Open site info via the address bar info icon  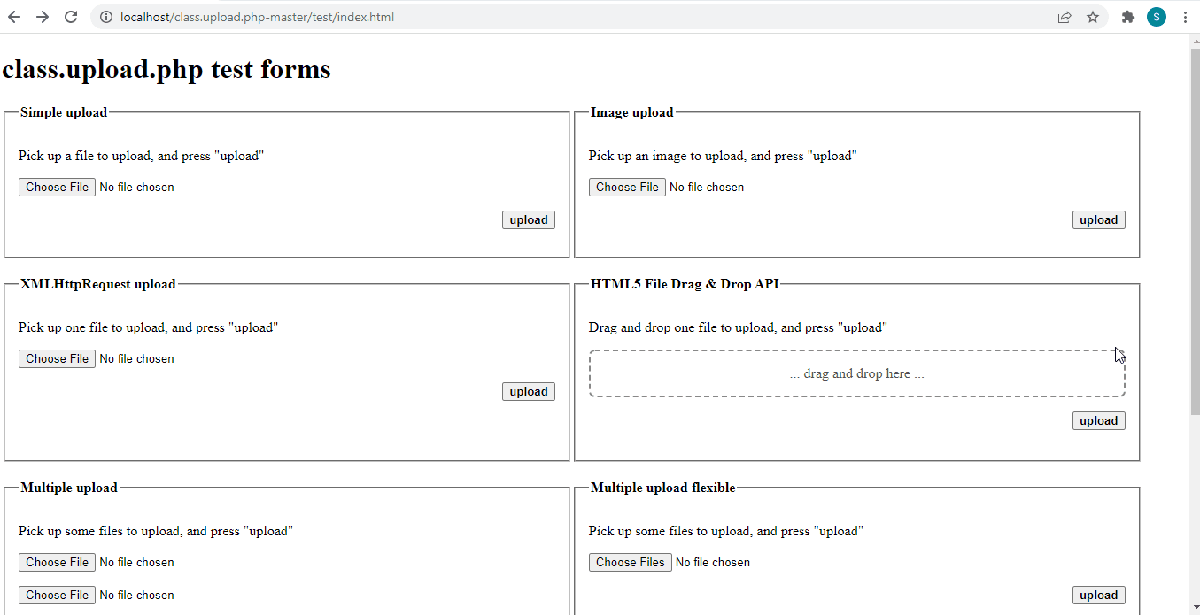click(x=104, y=16)
